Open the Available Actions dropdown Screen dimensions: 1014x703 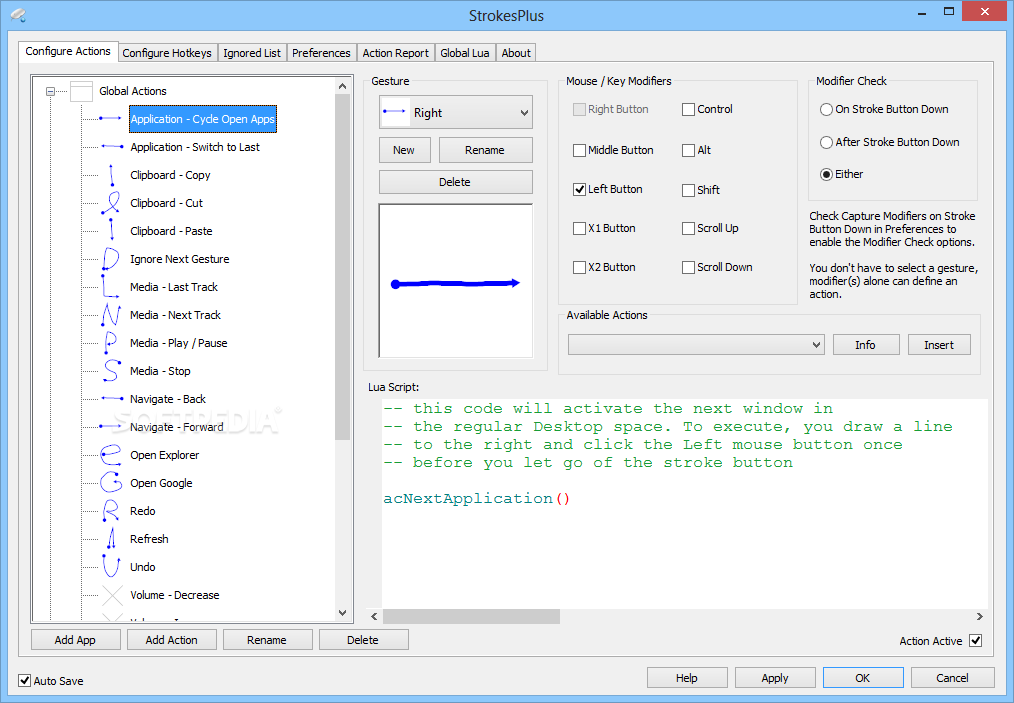(696, 345)
